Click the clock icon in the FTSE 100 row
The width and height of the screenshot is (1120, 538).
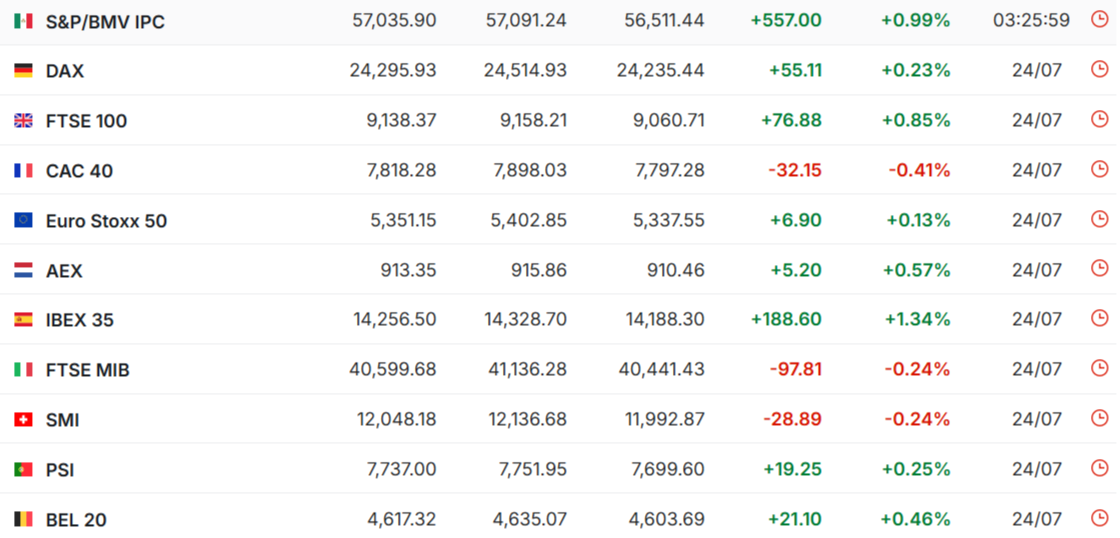point(1099,119)
